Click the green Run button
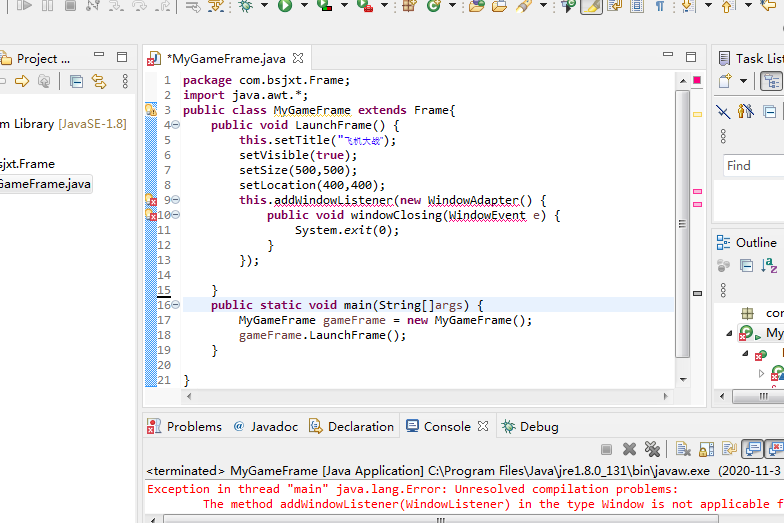784x523 pixels. coord(285,6)
